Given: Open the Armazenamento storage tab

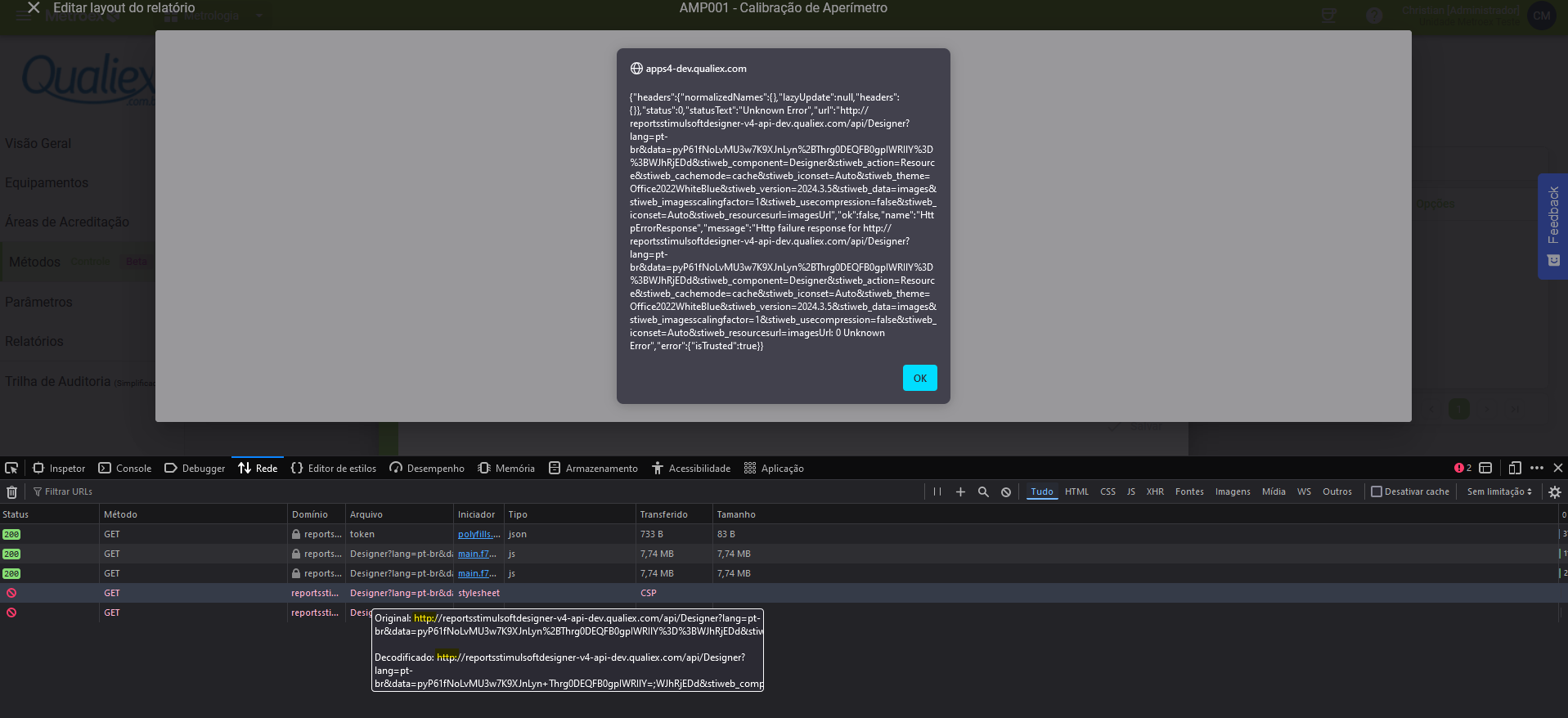Looking at the screenshot, I should [x=593, y=469].
